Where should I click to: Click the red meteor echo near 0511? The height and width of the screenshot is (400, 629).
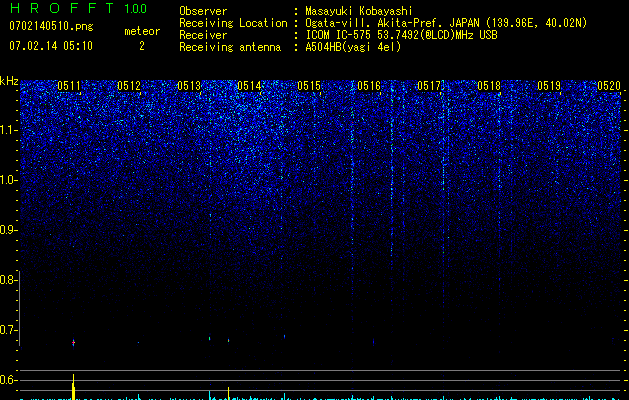point(73,343)
